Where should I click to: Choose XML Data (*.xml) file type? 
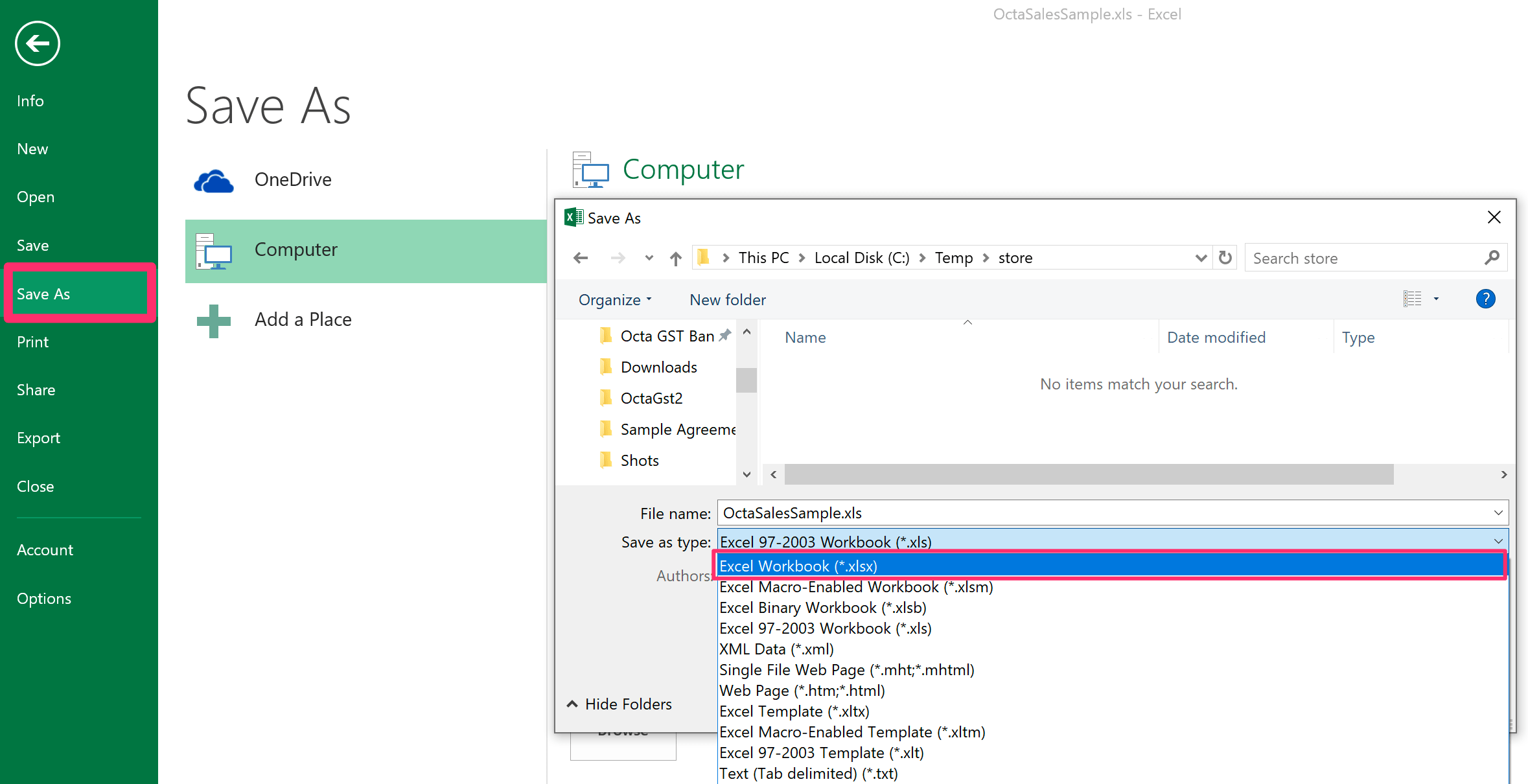point(776,649)
